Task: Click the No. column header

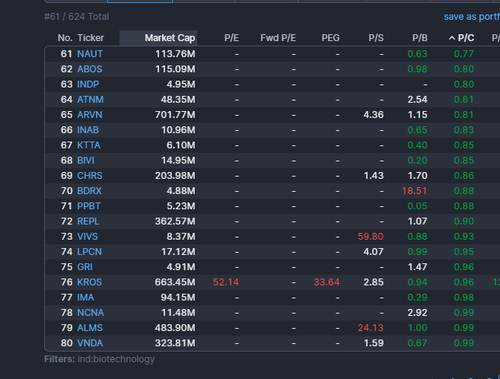Action: pos(65,38)
